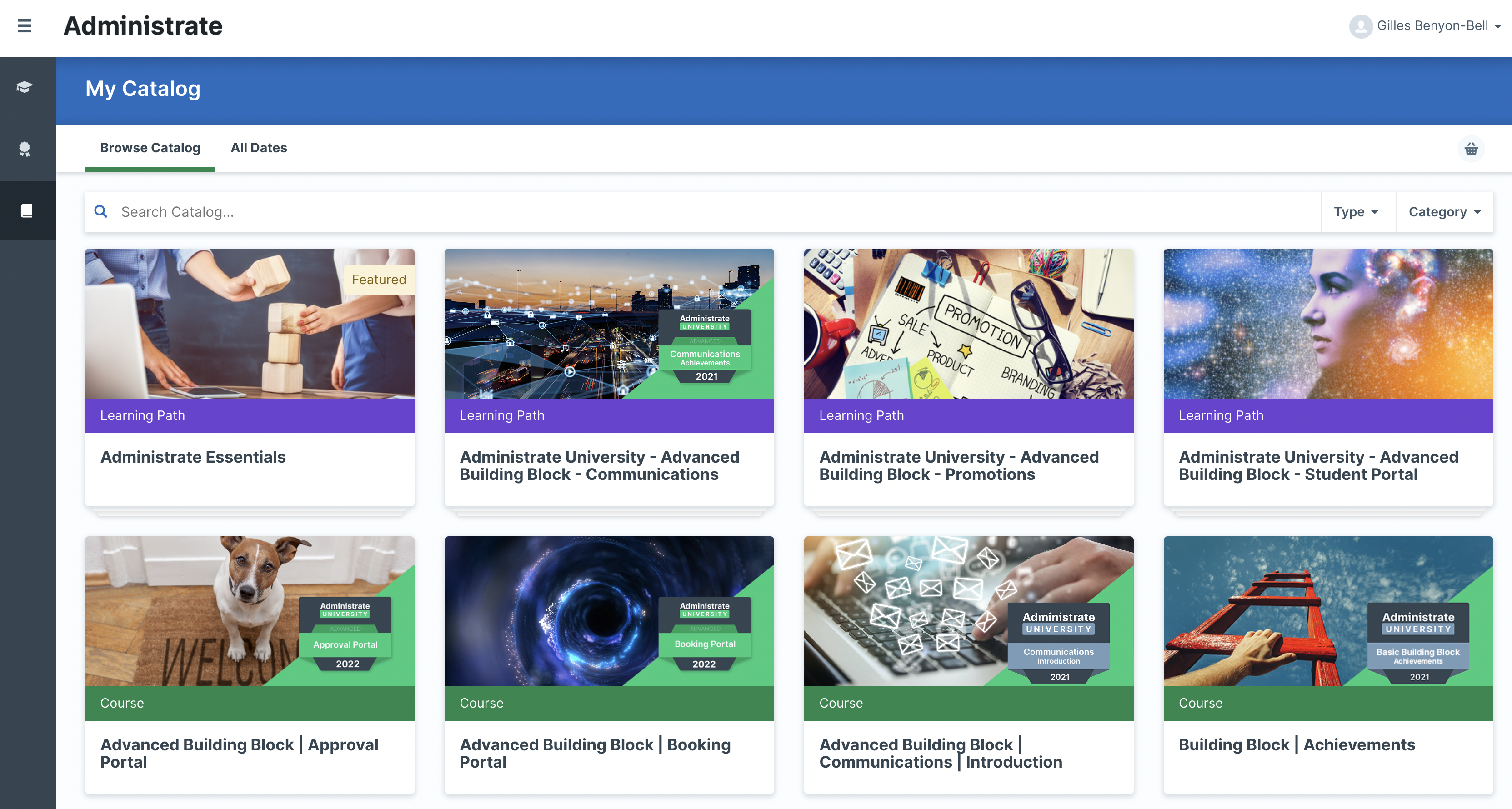Click Learning Path label on Promotions card

(861, 415)
